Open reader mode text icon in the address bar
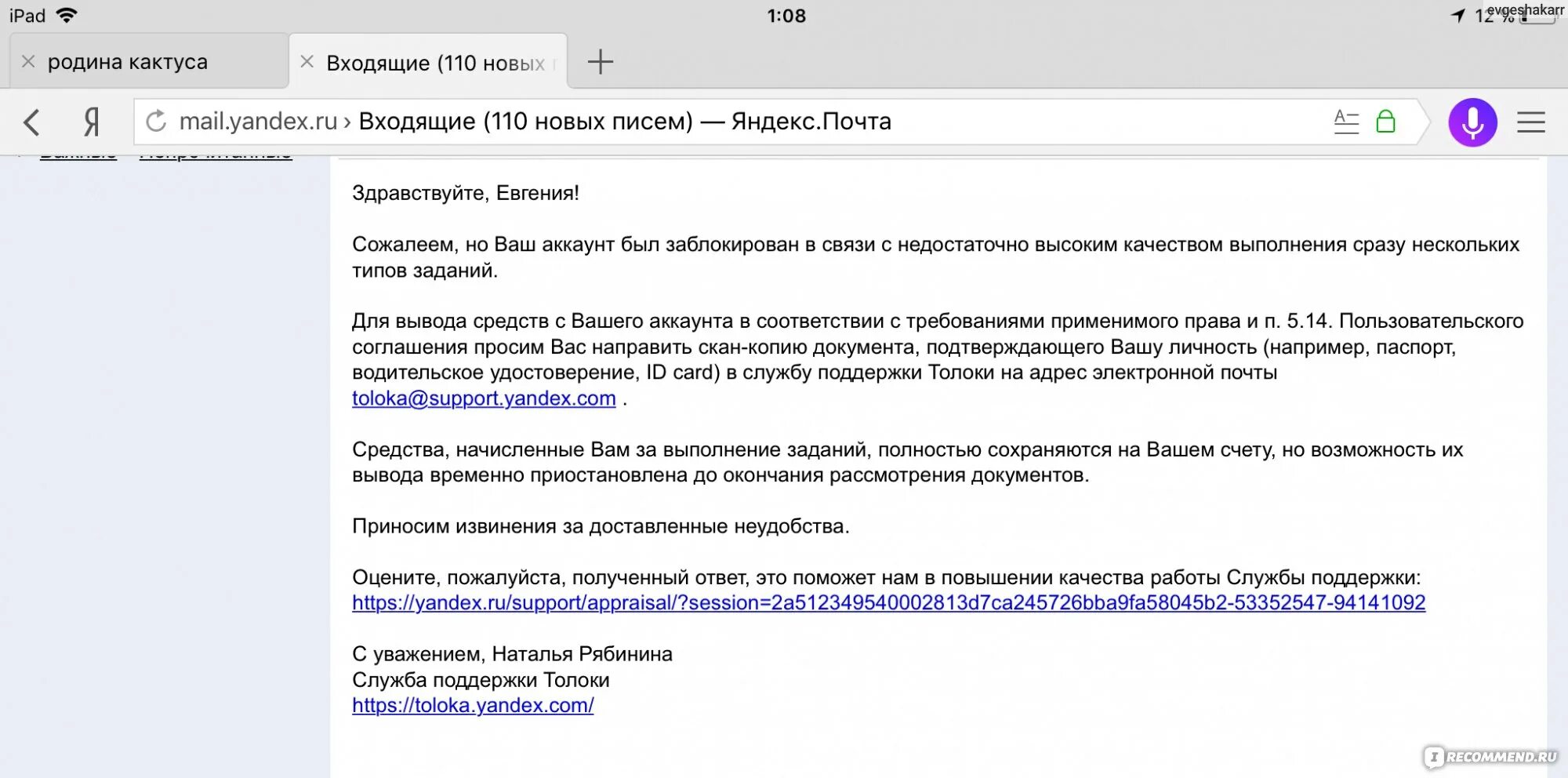The image size is (1568, 778). click(1346, 122)
